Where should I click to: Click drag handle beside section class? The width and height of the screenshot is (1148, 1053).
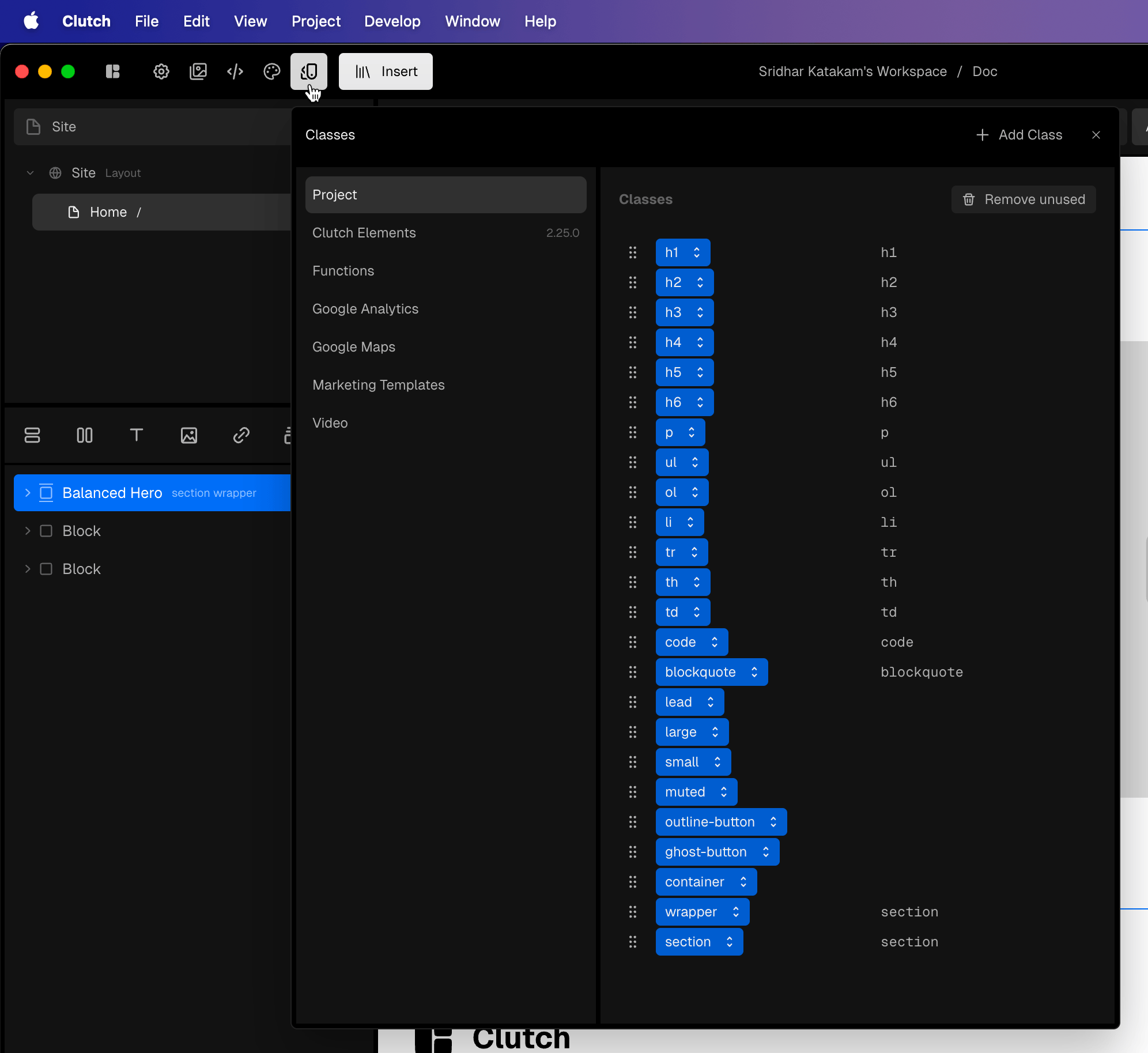pos(633,942)
